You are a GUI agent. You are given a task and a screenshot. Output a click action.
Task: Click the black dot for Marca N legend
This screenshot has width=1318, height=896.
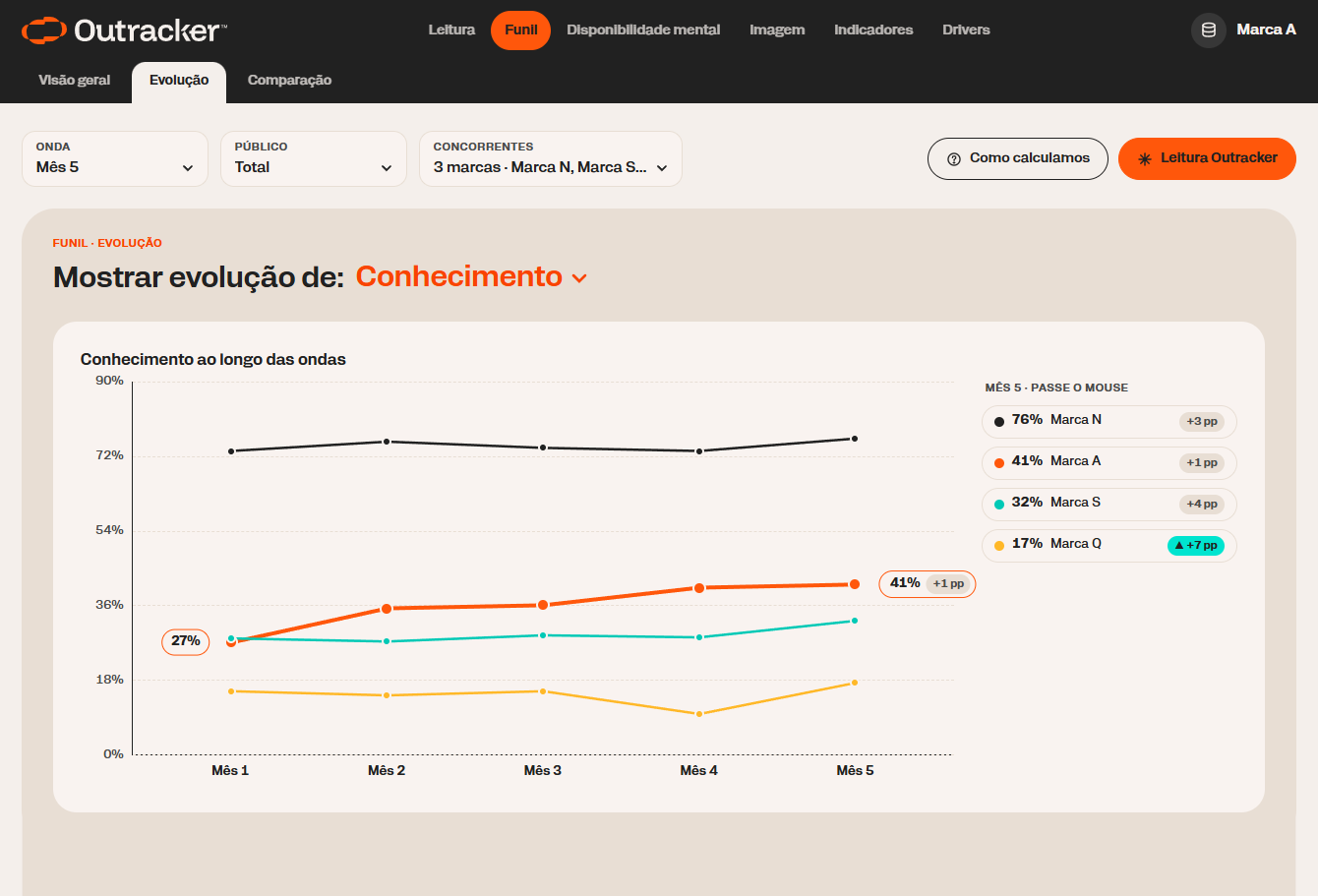coord(999,422)
